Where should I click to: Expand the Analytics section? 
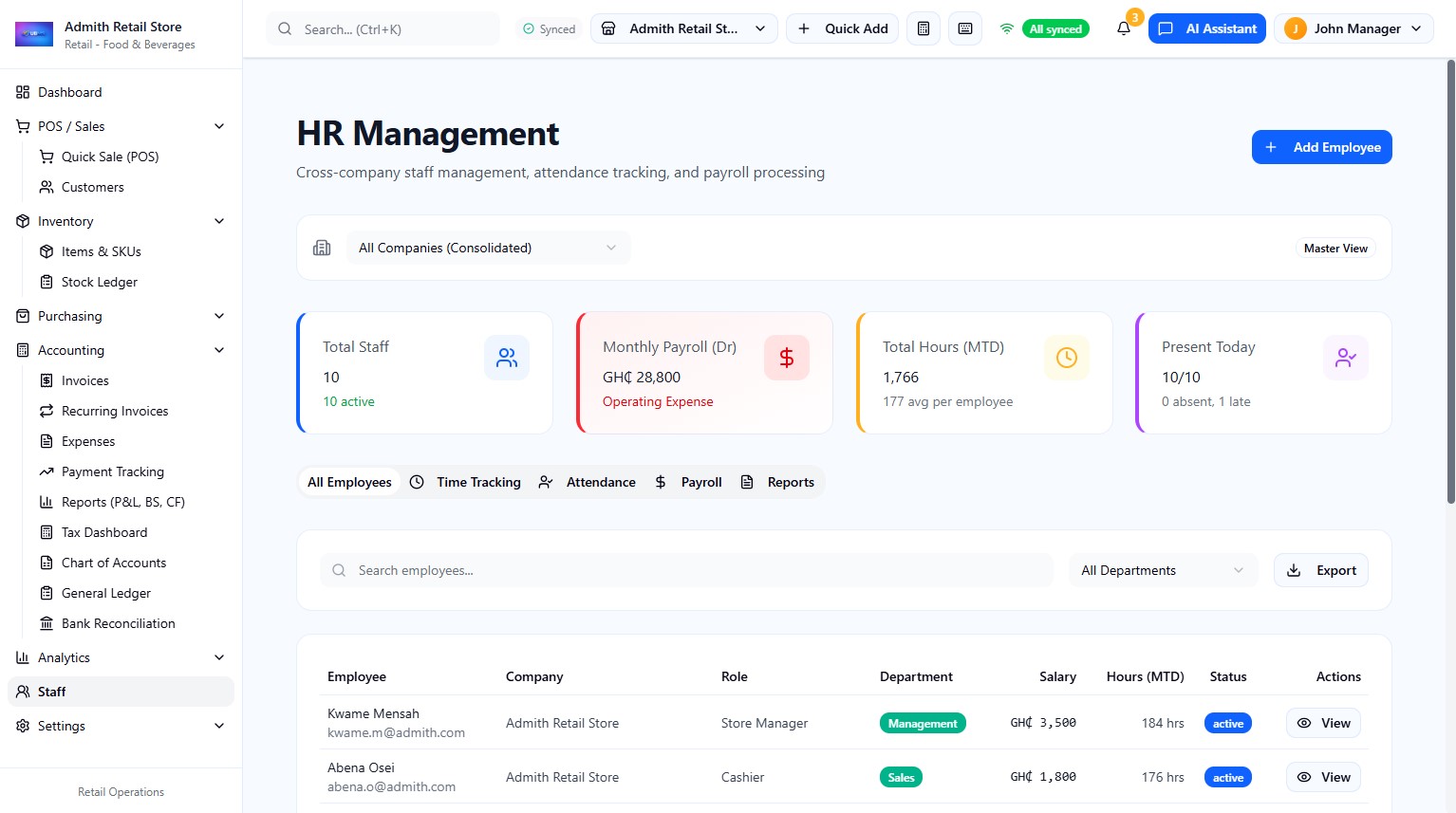click(121, 657)
